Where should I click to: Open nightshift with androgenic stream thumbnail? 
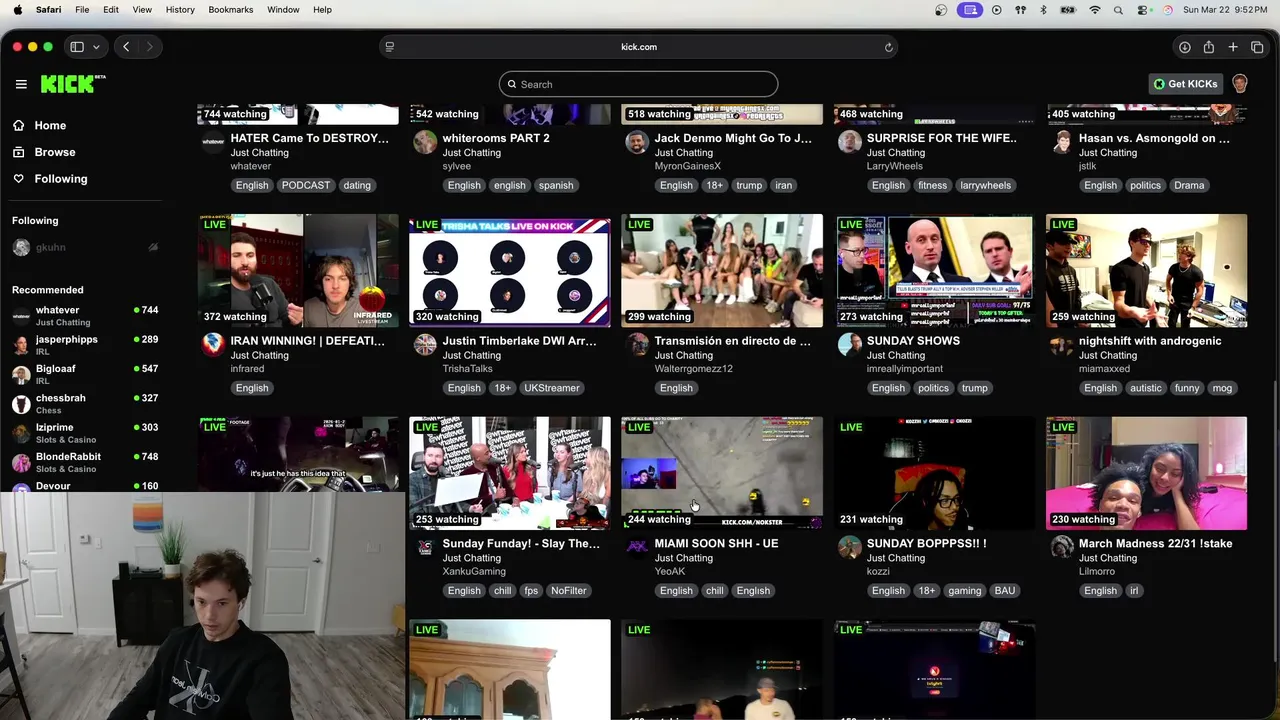(x=1146, y=271)
